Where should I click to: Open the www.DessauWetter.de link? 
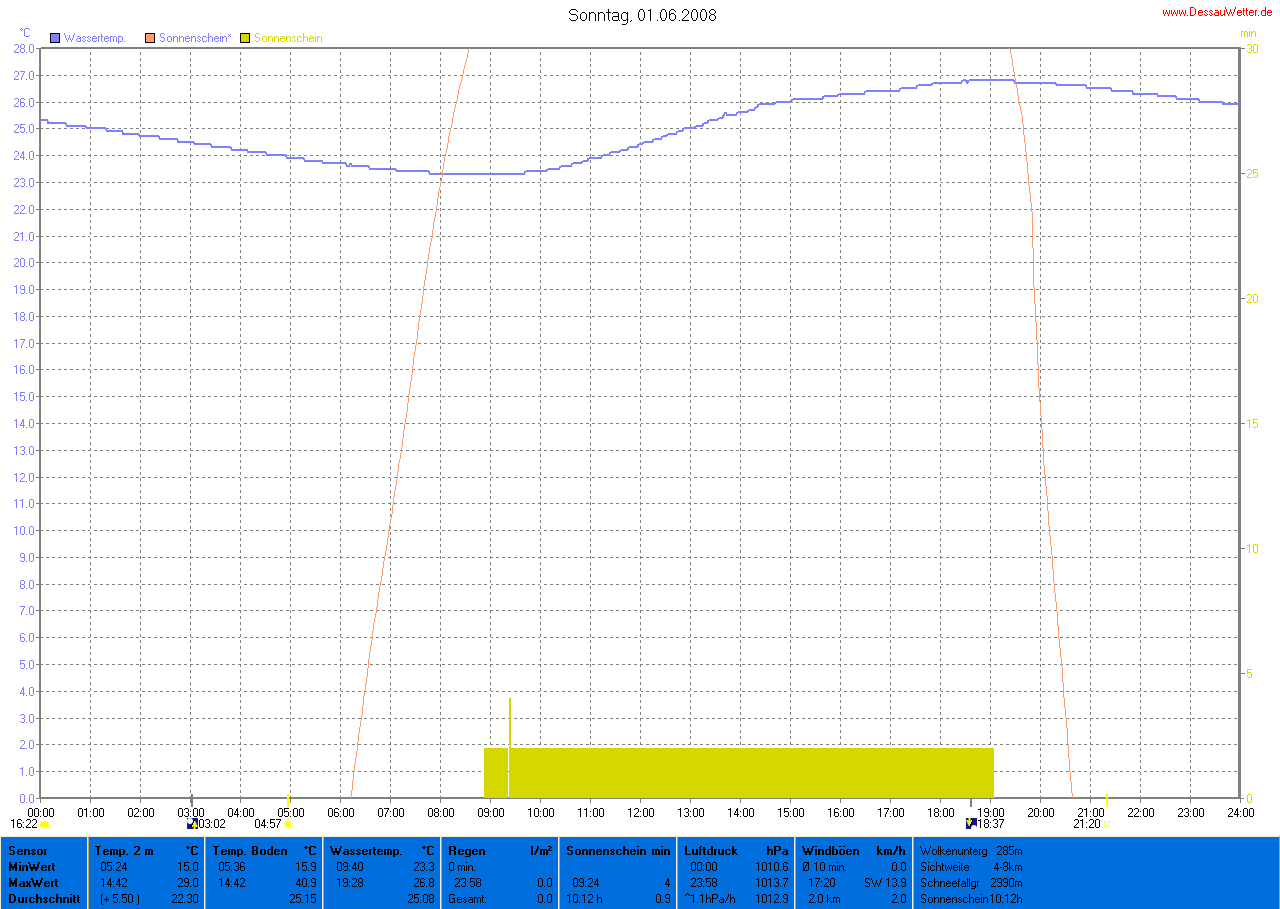click(1217, 12)
